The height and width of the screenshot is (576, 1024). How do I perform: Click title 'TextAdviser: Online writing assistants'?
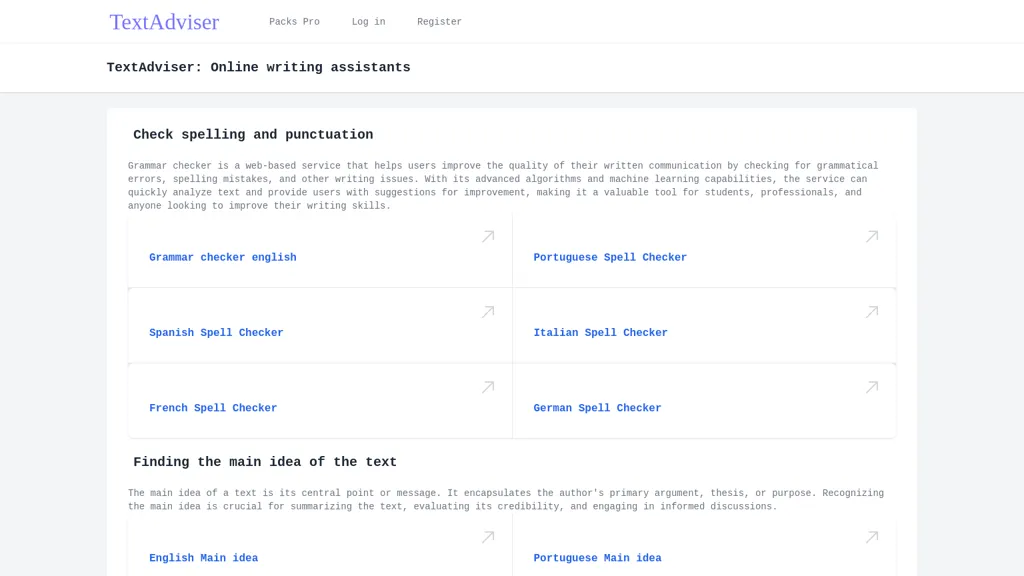(259, 67)
